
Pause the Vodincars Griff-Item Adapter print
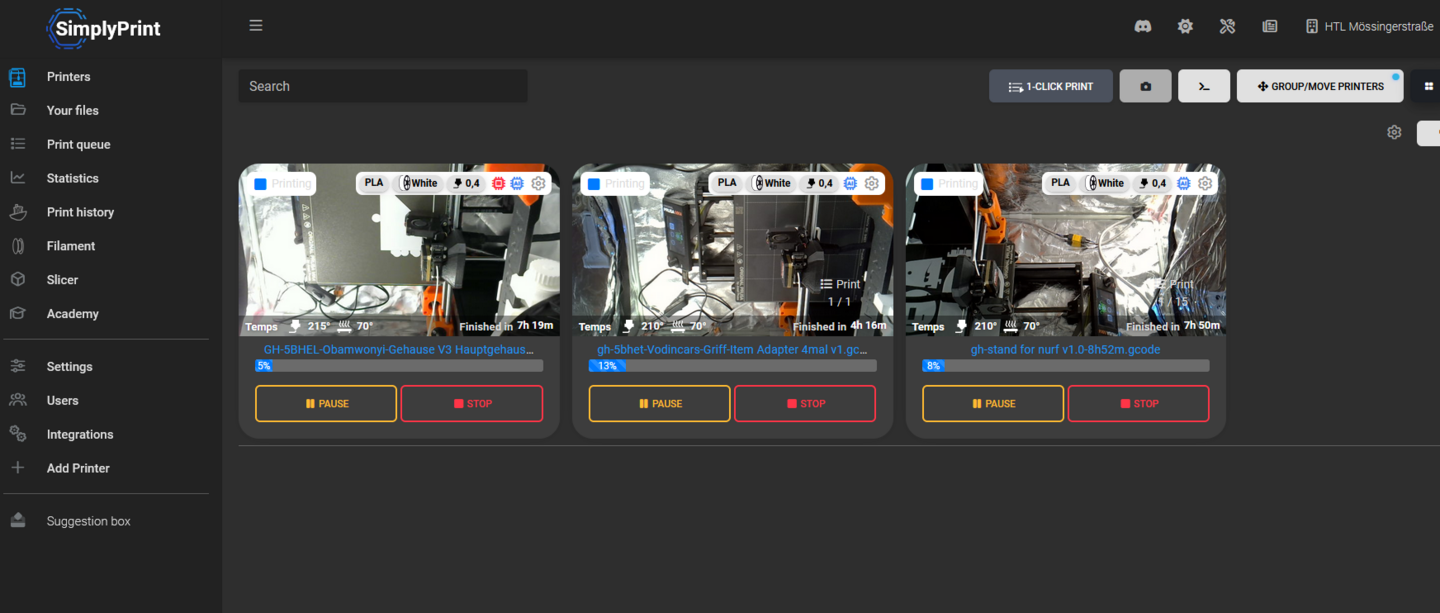click(659, 404)
